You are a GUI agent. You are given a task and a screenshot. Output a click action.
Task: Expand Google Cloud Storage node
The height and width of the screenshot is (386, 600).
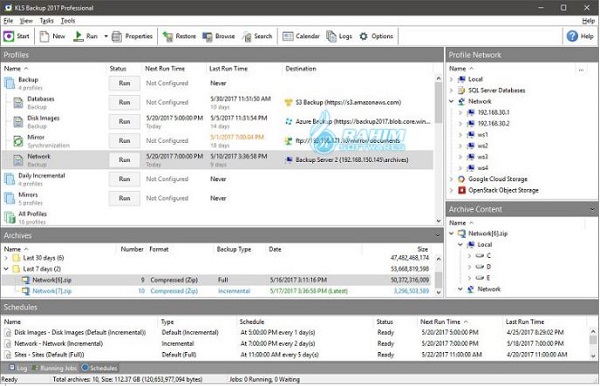coord(452,179)
